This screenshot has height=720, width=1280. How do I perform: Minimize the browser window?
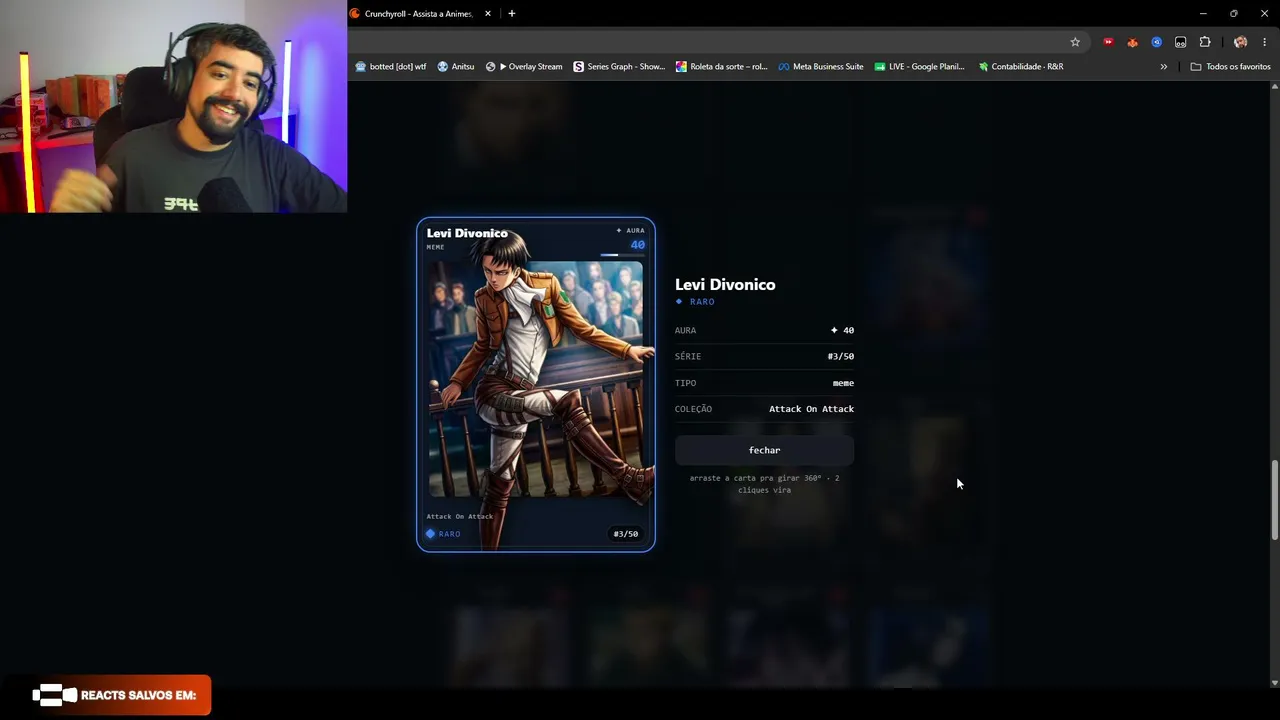(x=1203, y=14)
